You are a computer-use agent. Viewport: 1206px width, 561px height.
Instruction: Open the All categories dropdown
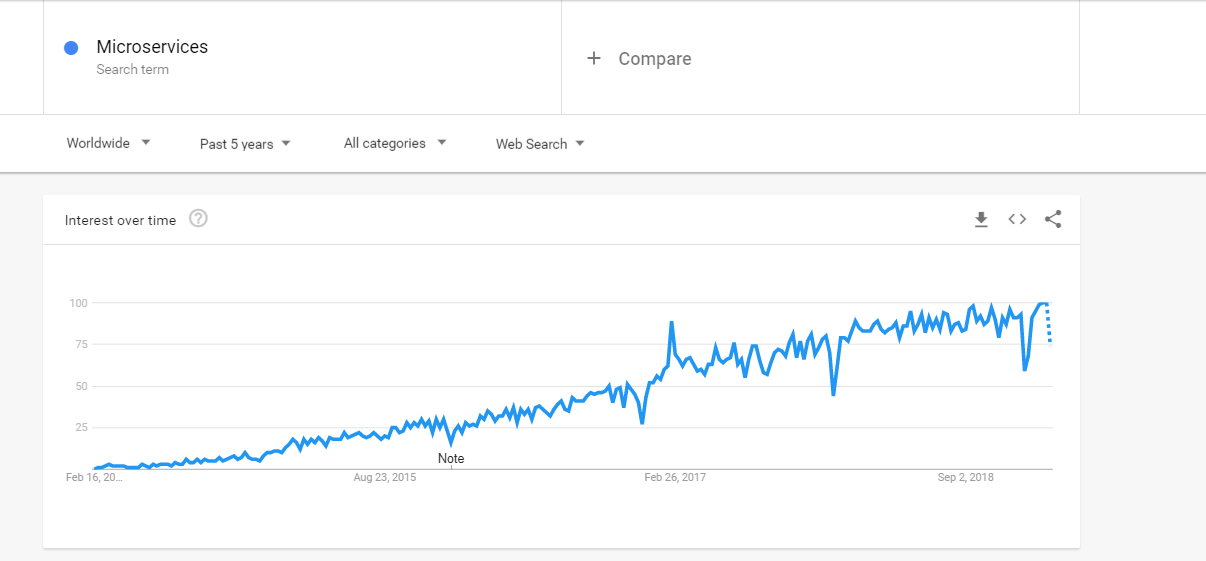coord(394,143)
